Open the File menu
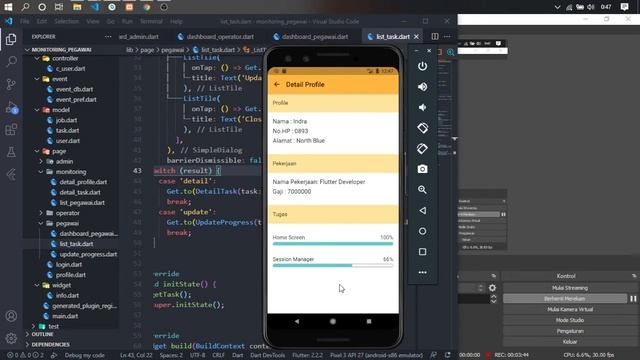The width and height of the screenshot is (640, 360). tap(25, 21)
